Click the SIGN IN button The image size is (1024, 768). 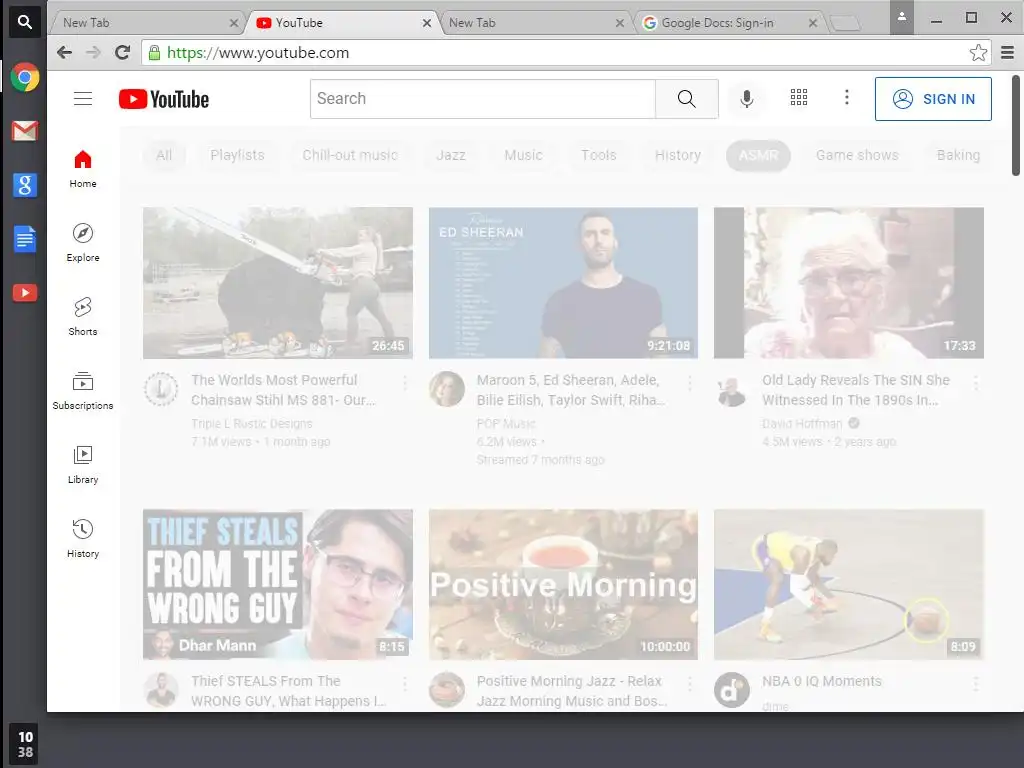[x=933, y=99]
